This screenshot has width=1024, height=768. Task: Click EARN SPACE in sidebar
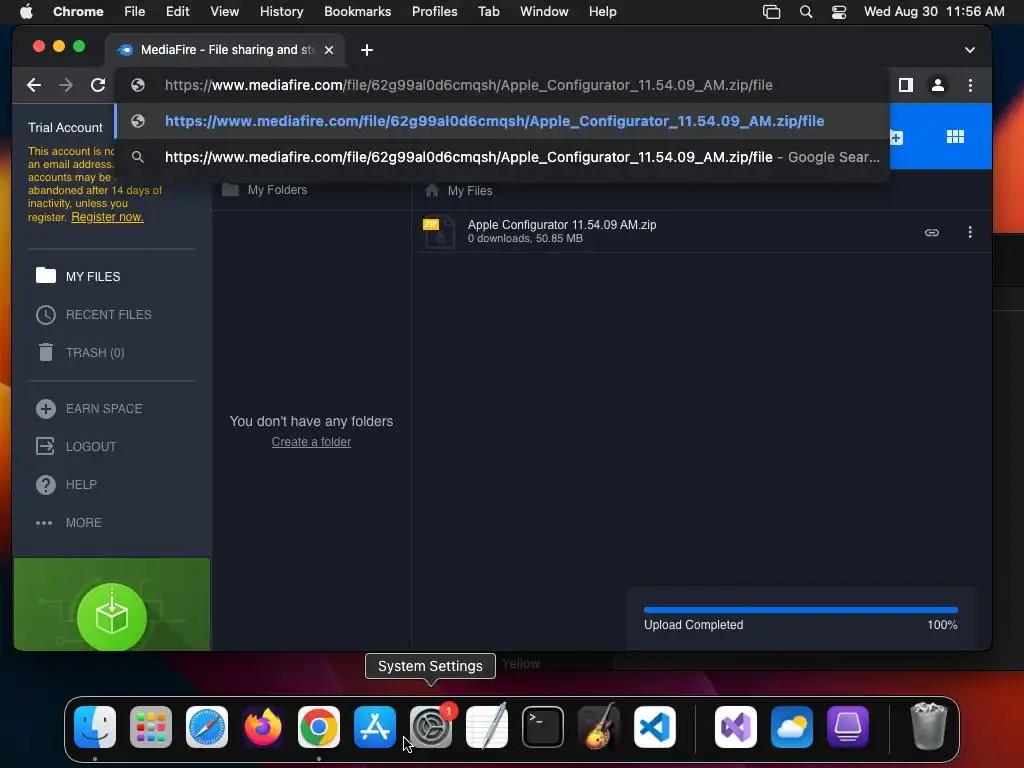(x=89, y=409)
